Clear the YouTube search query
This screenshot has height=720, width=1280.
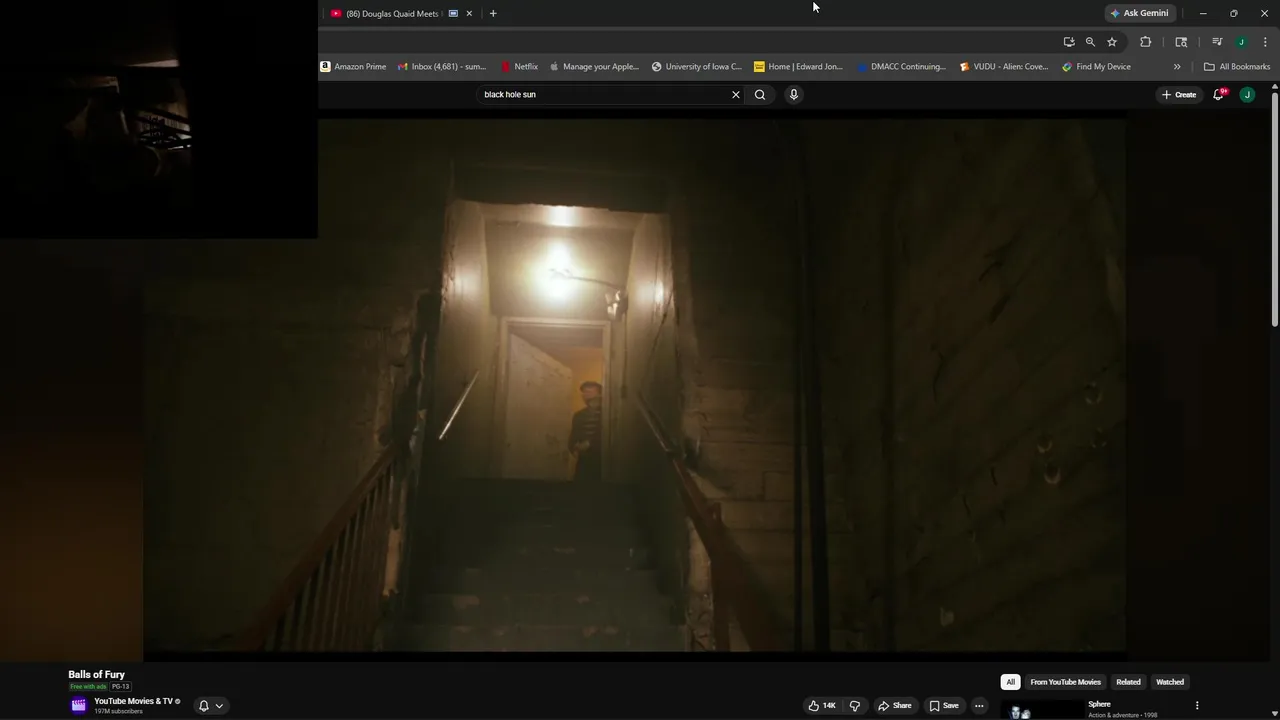[736, 95]
